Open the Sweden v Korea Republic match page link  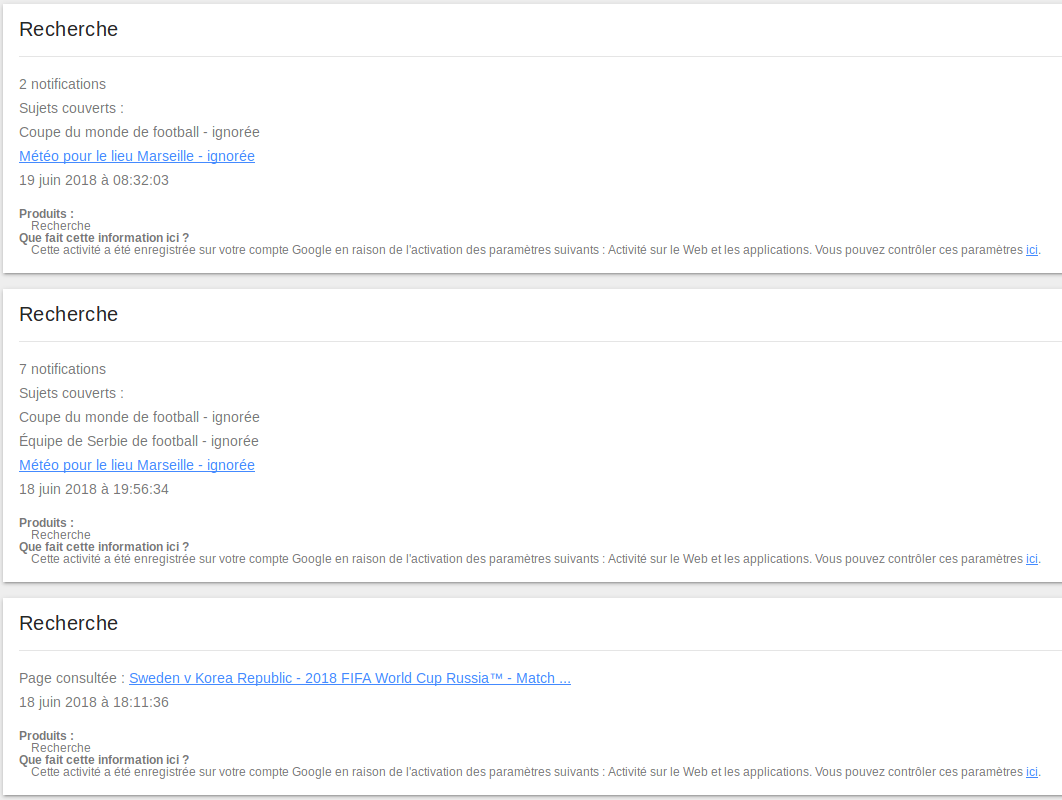point(349,678)
